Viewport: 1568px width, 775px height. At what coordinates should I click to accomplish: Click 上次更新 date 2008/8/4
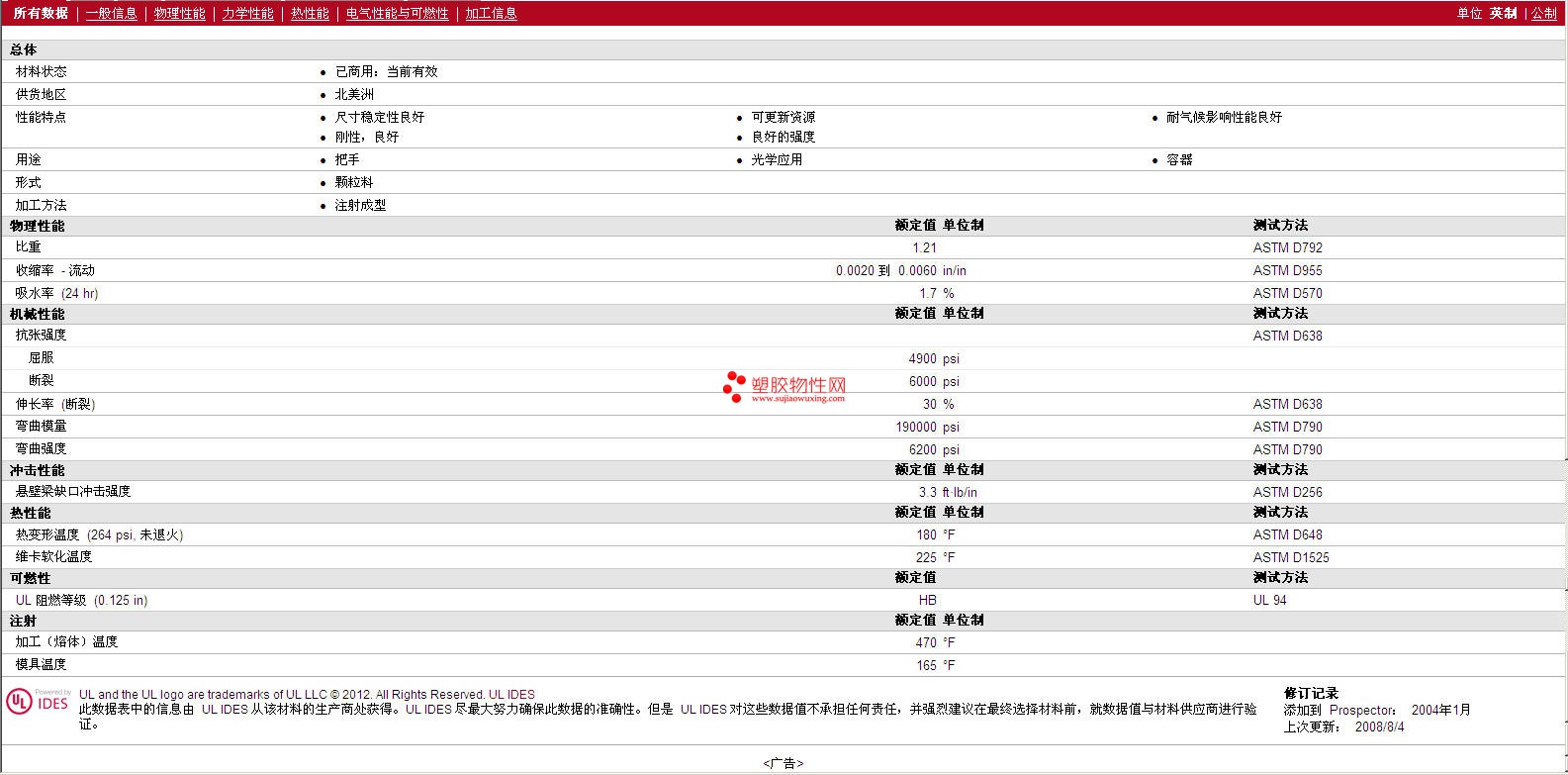pos(1379,727)
